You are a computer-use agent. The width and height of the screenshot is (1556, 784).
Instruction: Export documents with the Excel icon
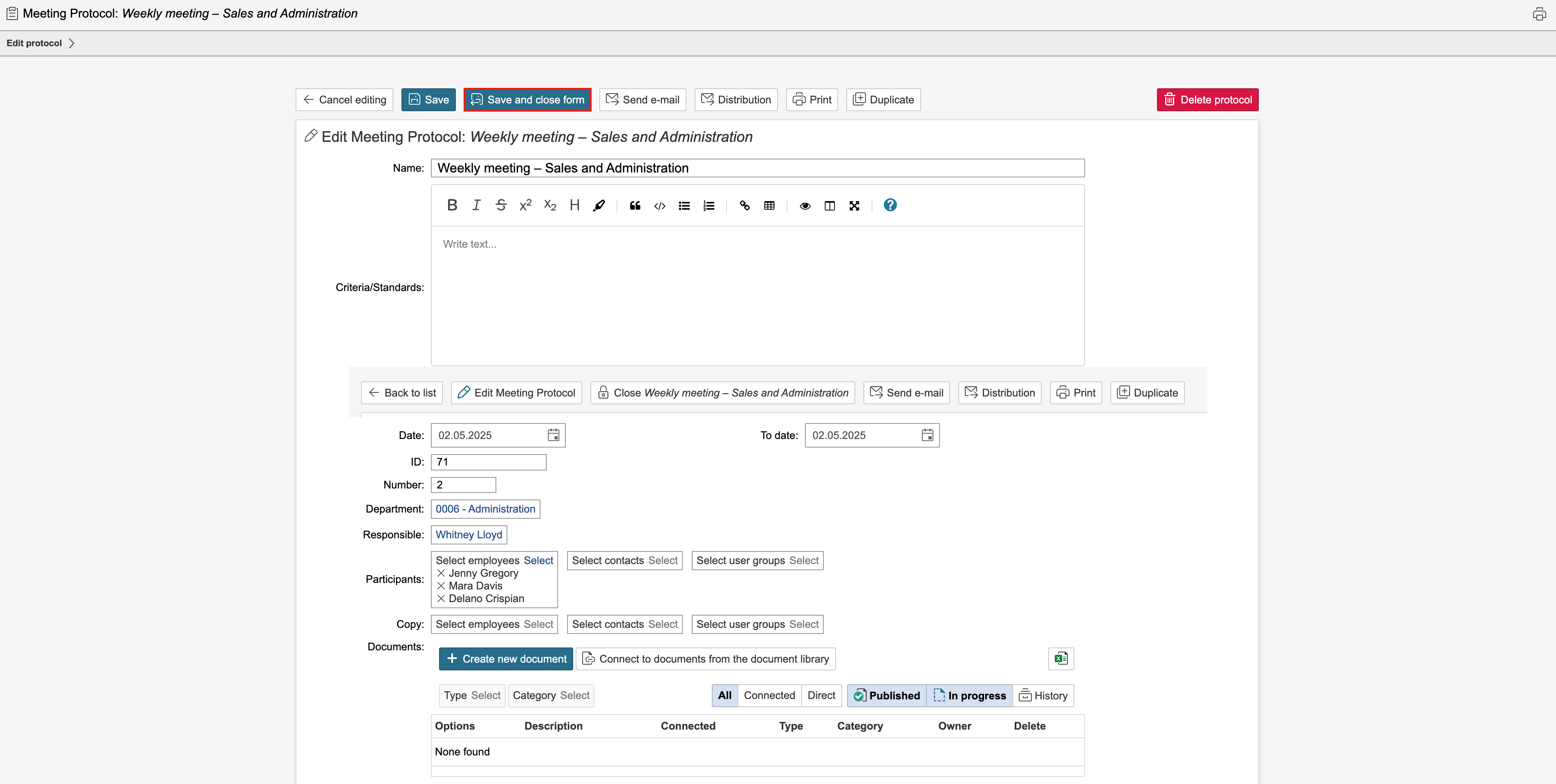tap(1061, 659)
